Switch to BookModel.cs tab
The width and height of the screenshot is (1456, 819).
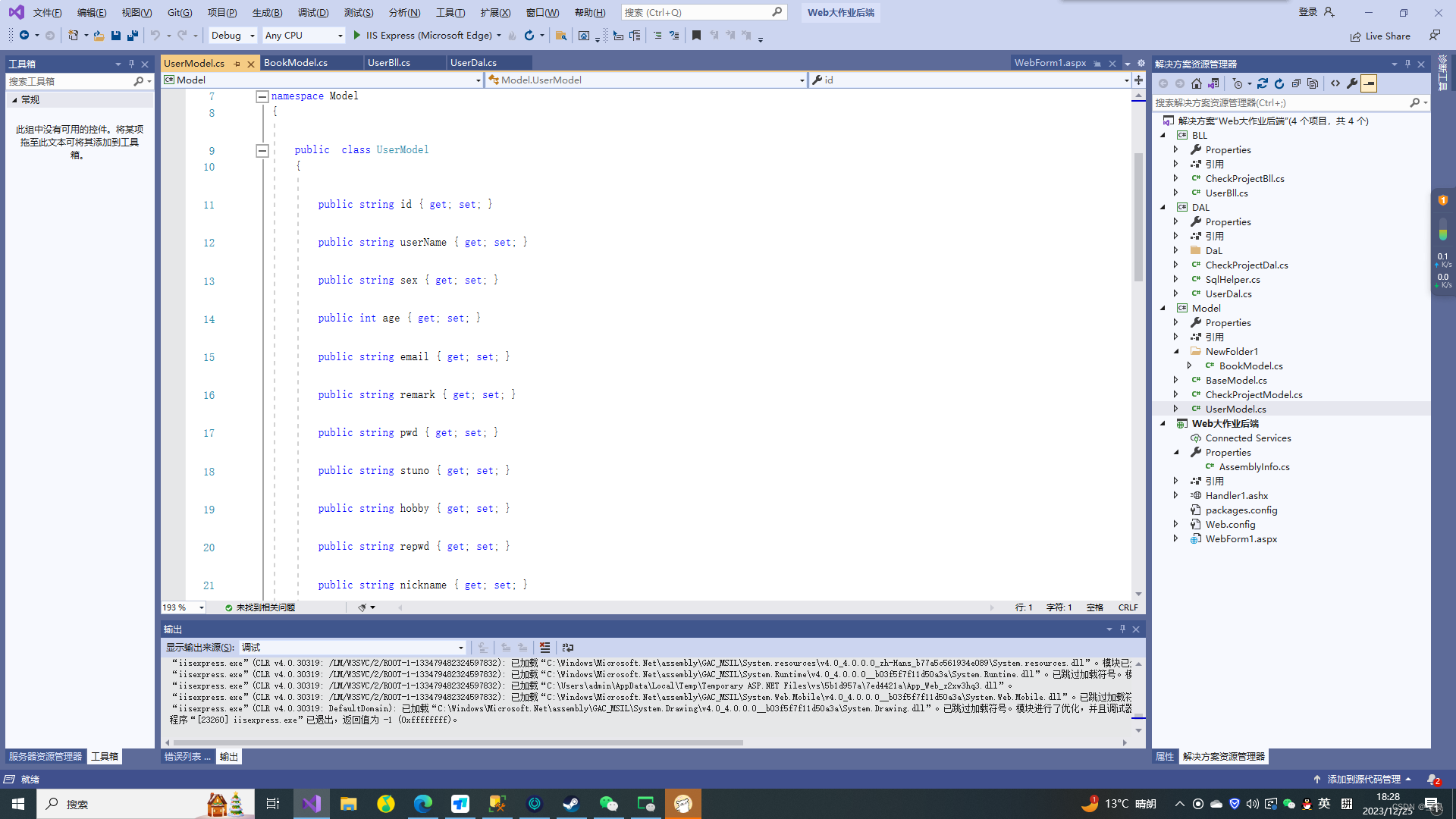click(x=296, y=63)
